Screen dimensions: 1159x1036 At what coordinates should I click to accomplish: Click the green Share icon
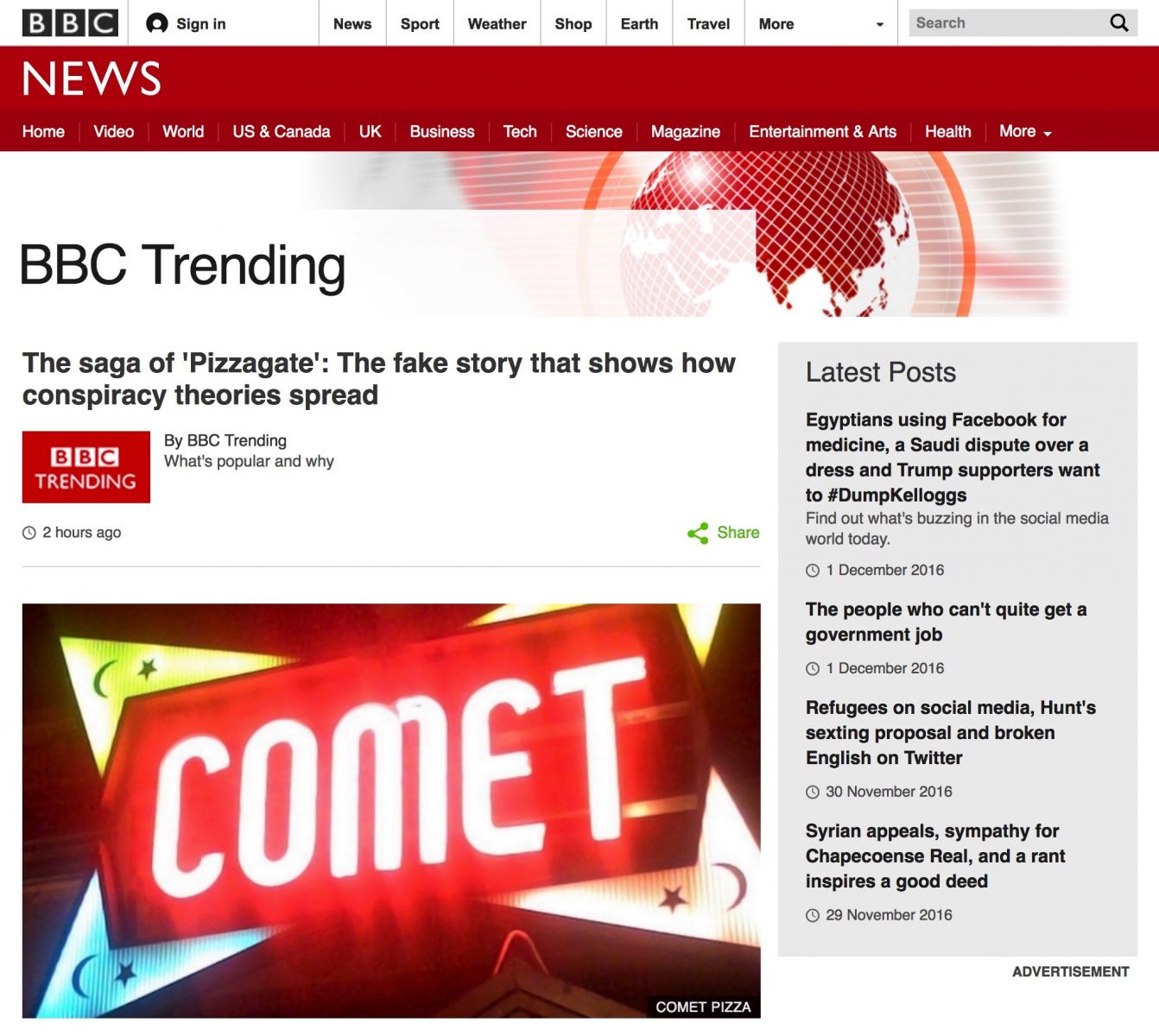pos(698,533)
